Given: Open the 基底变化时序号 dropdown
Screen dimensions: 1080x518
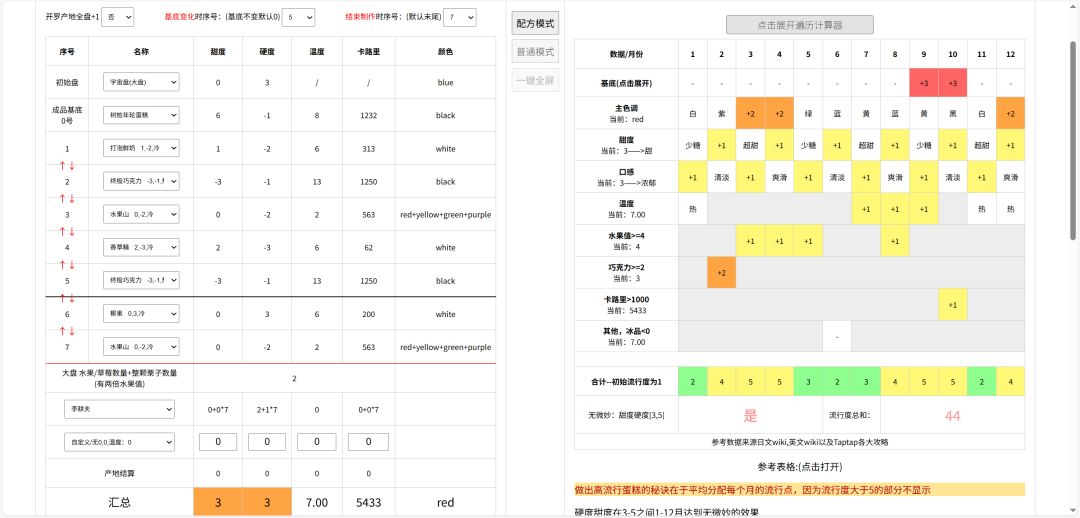Looking at the screenshot, I should pos(298,18).
